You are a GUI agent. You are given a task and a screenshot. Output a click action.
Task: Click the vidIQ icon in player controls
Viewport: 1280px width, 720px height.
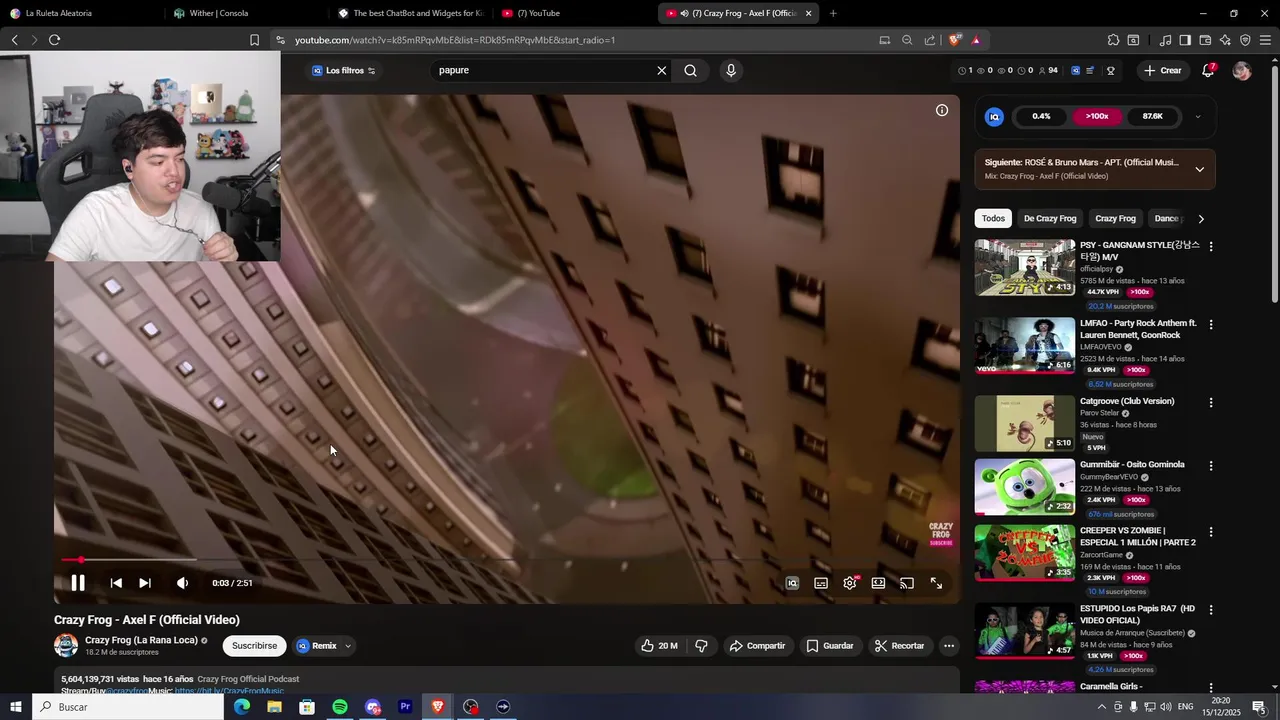click(792, 583)
